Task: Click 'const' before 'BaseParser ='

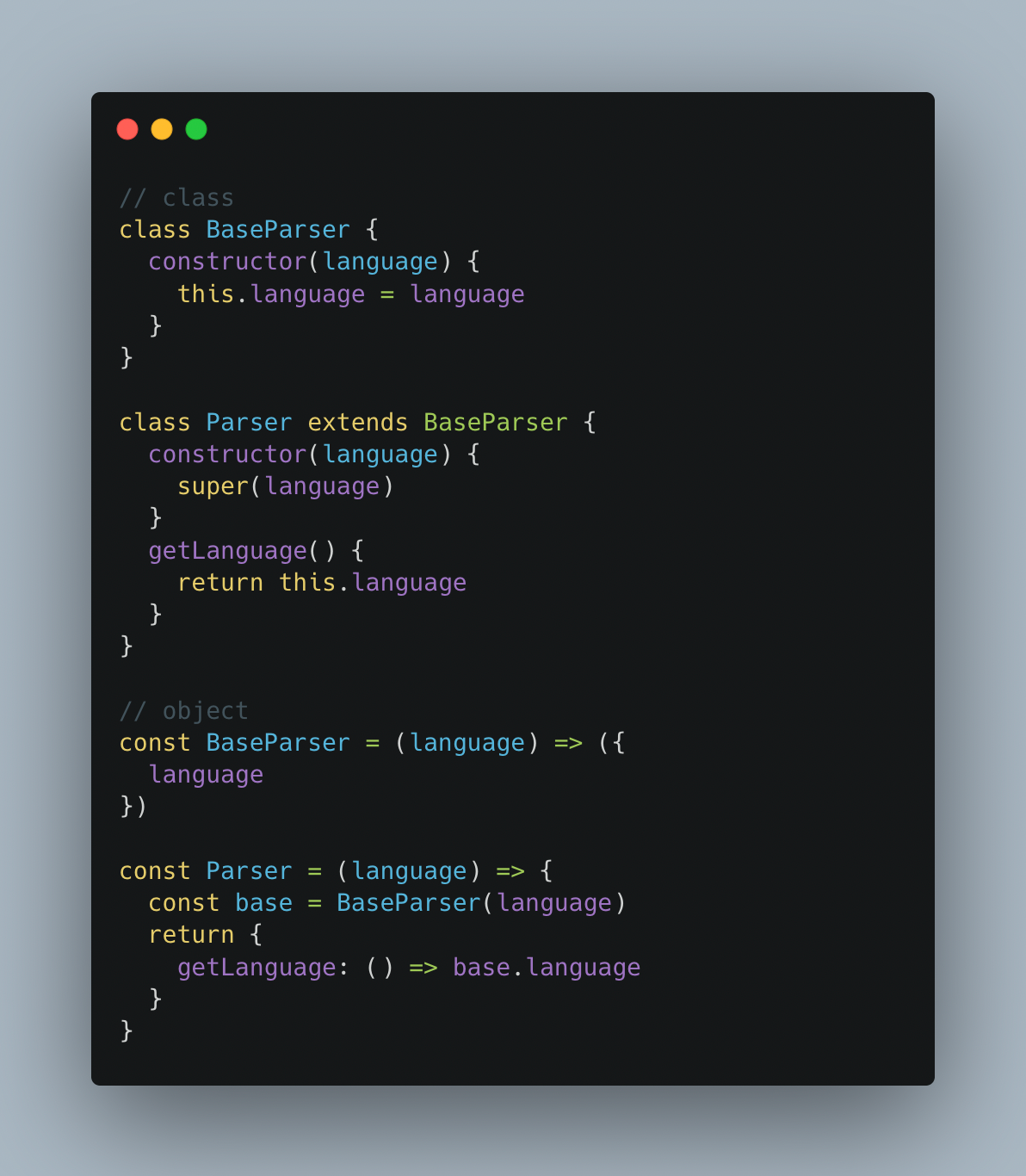Action: point(155,743)
